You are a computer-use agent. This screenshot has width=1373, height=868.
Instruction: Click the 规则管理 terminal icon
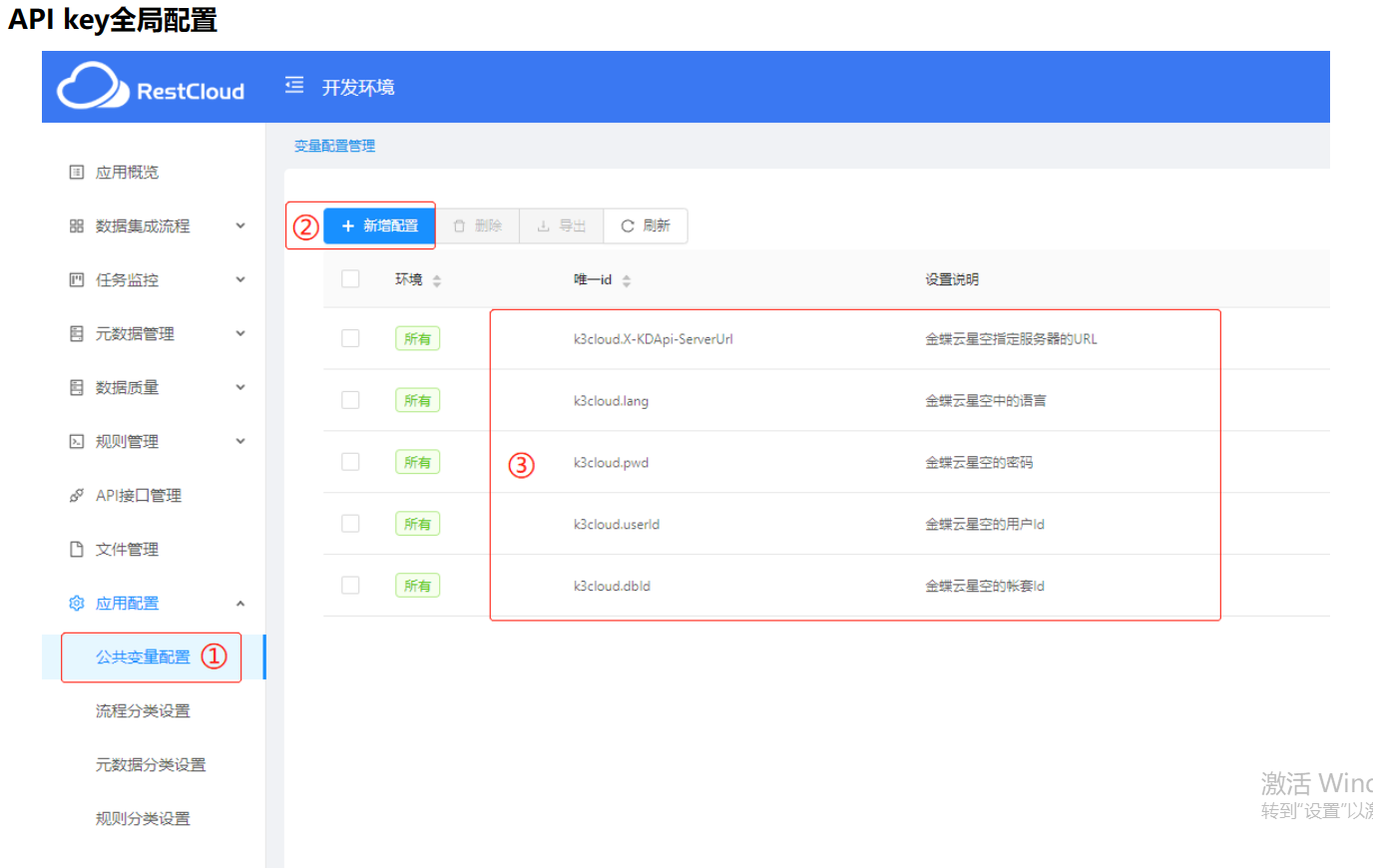pos(76,441)
